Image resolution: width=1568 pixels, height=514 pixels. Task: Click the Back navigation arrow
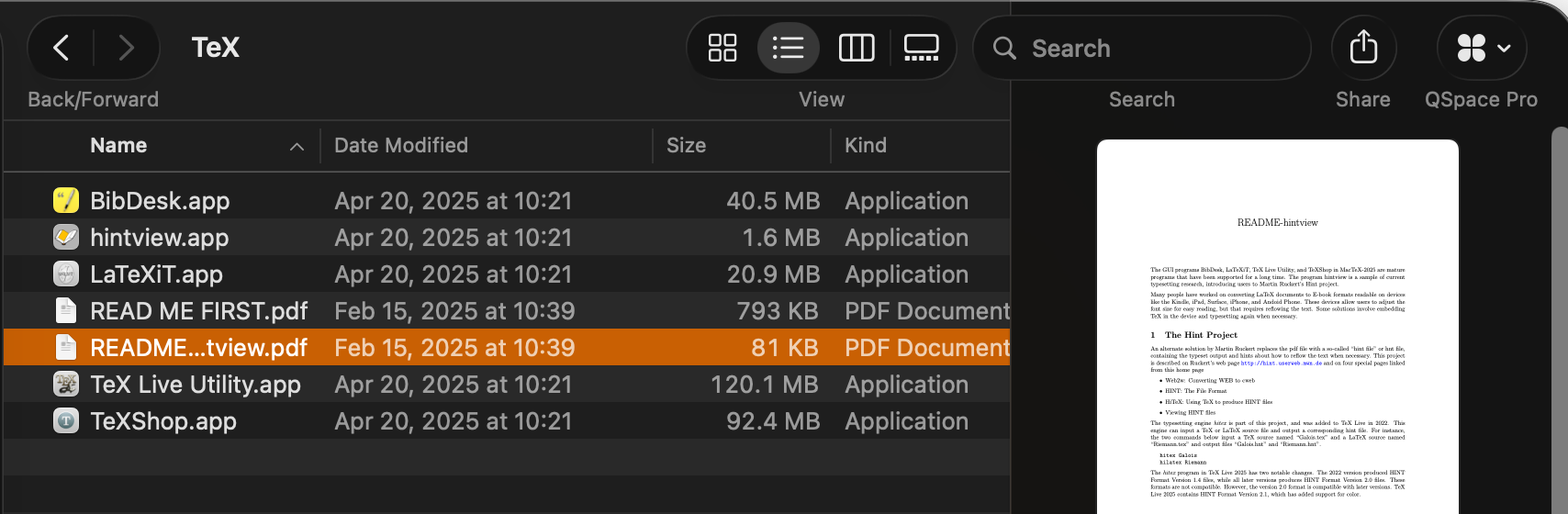[62, 48]
